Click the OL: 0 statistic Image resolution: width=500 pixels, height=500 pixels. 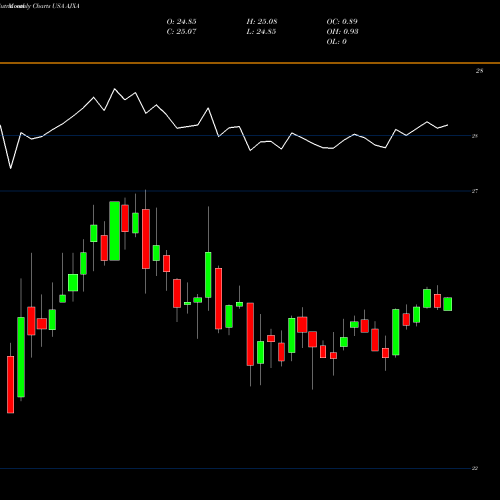tap(336, 42)
